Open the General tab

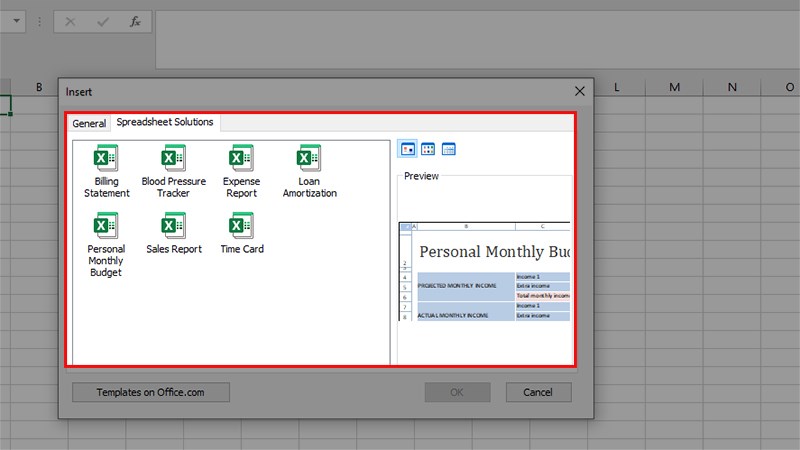click(89, 123)
